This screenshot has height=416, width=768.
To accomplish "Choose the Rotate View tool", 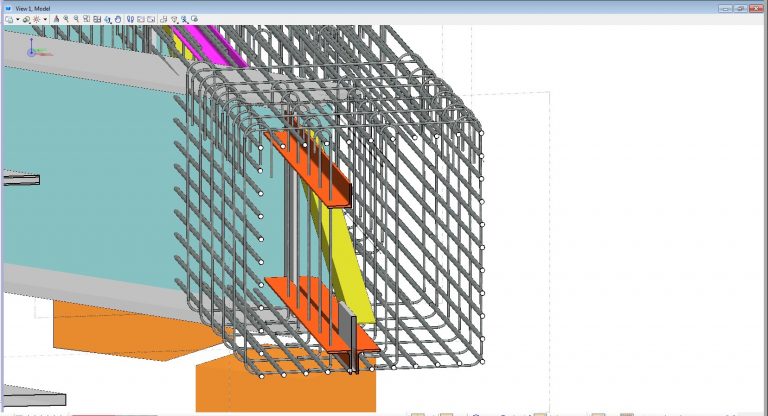I will click(x=108, y=19).
